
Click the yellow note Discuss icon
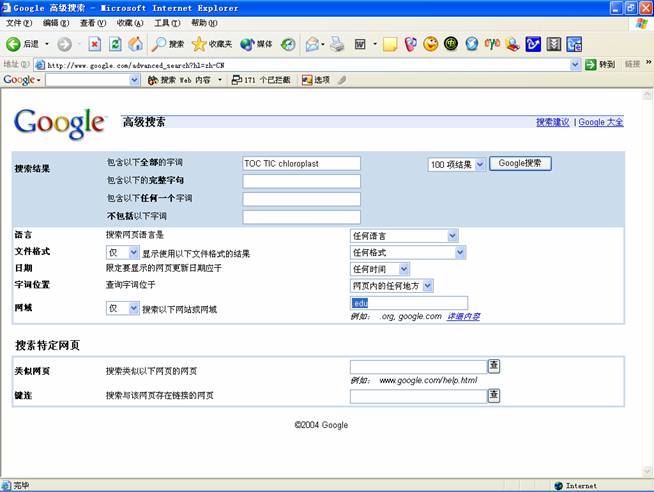(x=390, y=44)
